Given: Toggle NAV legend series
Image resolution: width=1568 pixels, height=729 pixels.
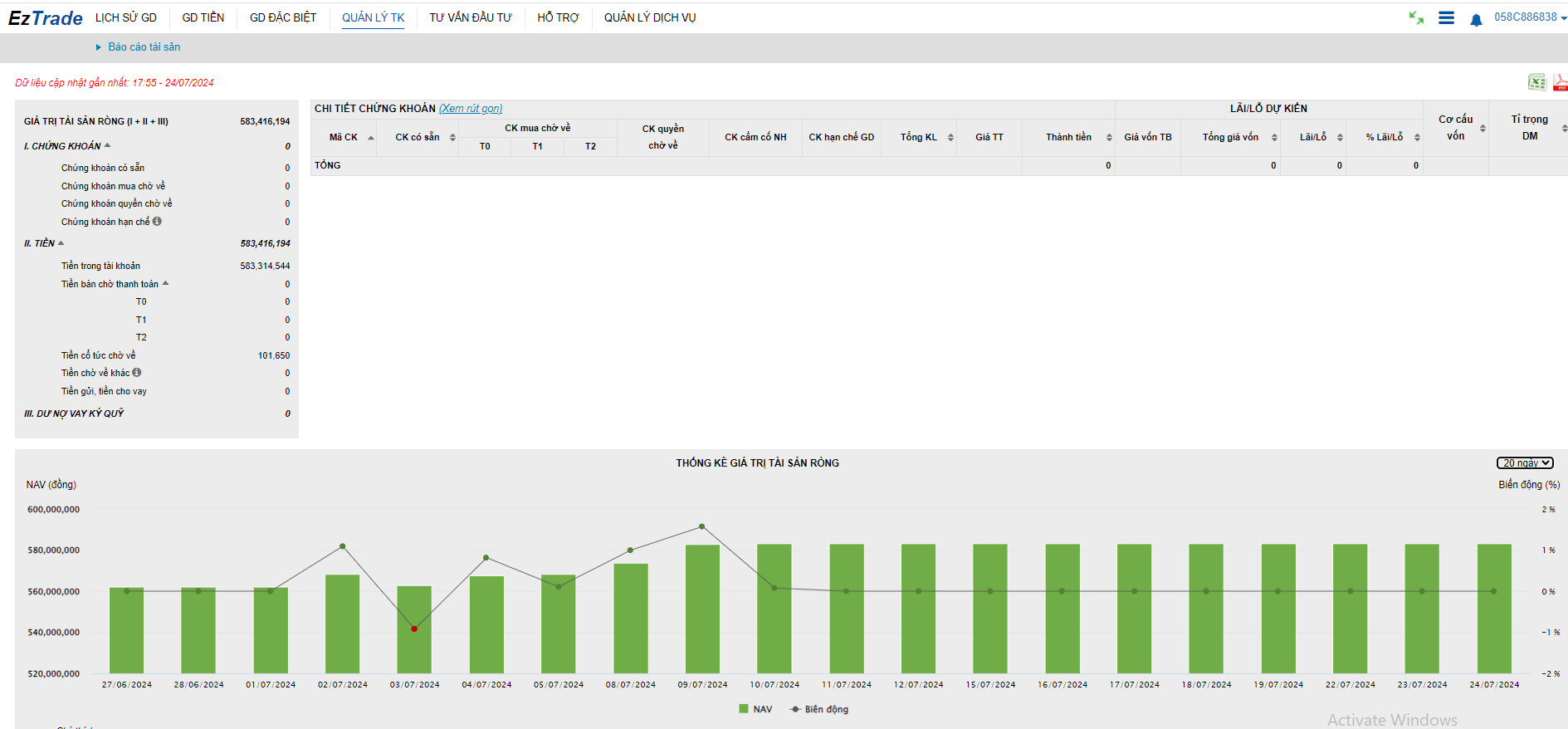Looking at the screenshot, I should [x=755, y=709].
